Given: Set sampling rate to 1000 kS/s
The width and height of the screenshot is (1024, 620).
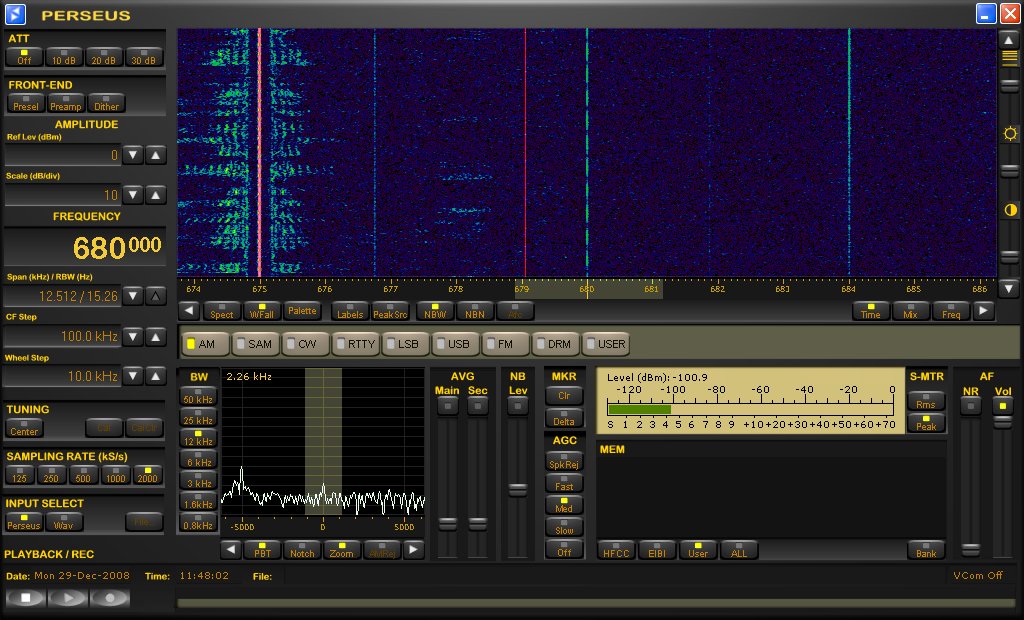Looking at the screenshot, I should coord(116,475).
